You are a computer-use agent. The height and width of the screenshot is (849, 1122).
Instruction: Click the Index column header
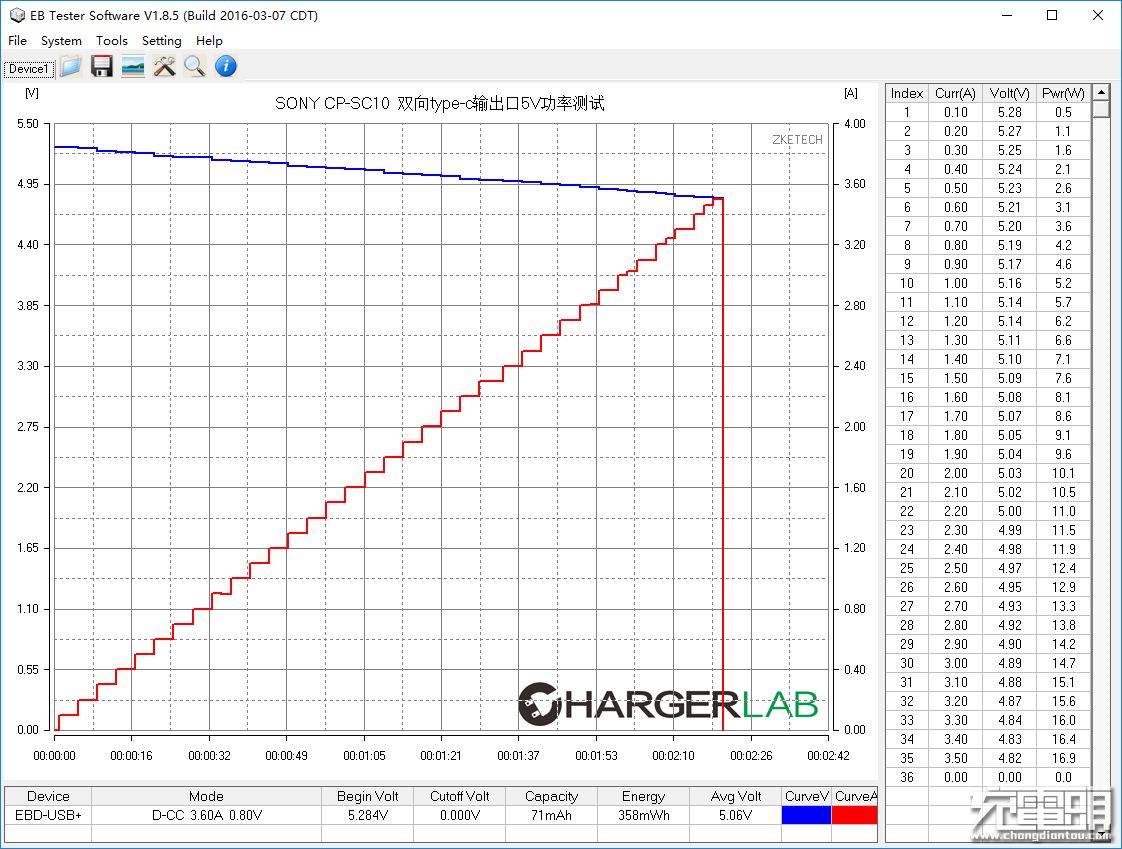click(907, 93)
